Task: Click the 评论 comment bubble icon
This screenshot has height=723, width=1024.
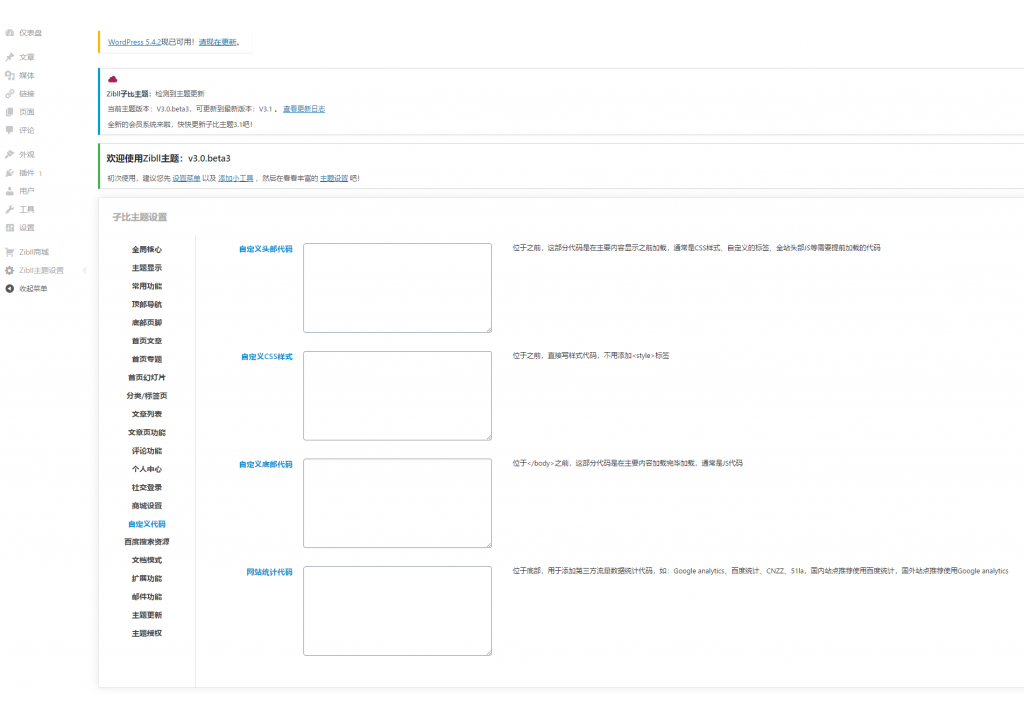Action: 10,130
